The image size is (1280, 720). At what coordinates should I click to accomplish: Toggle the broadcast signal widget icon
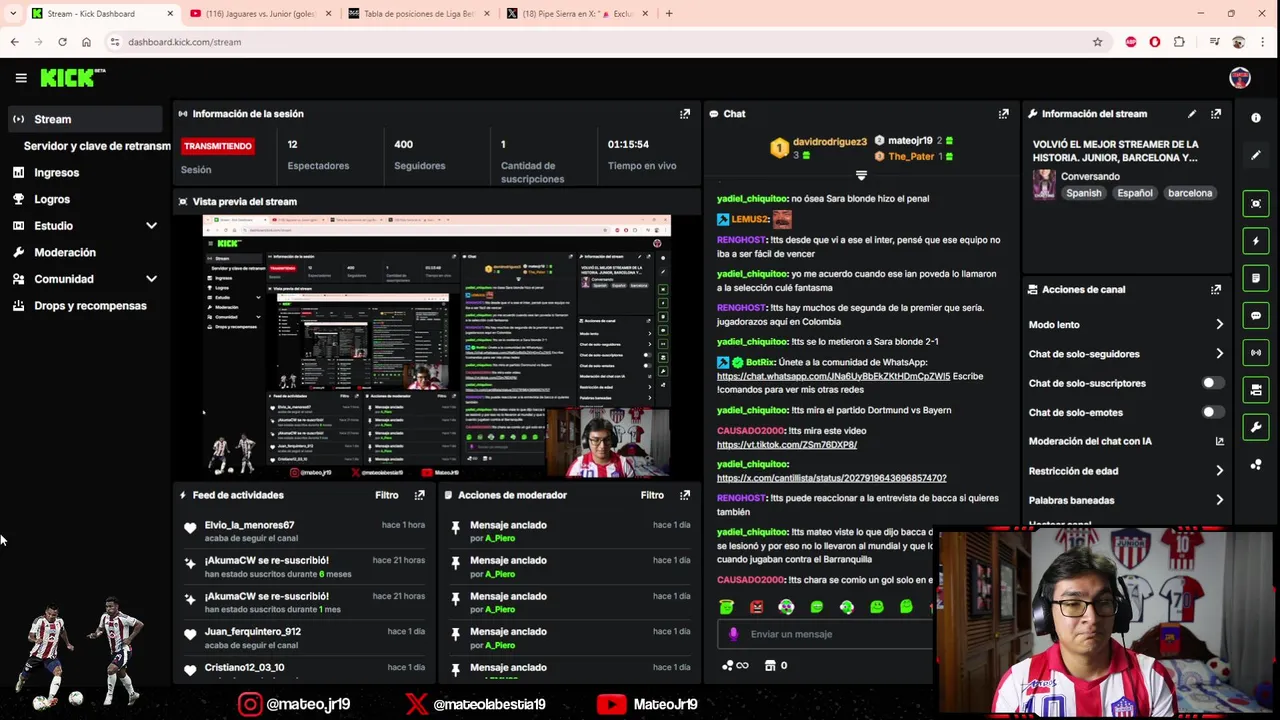pyautogui.click(x=1256, y=352)
